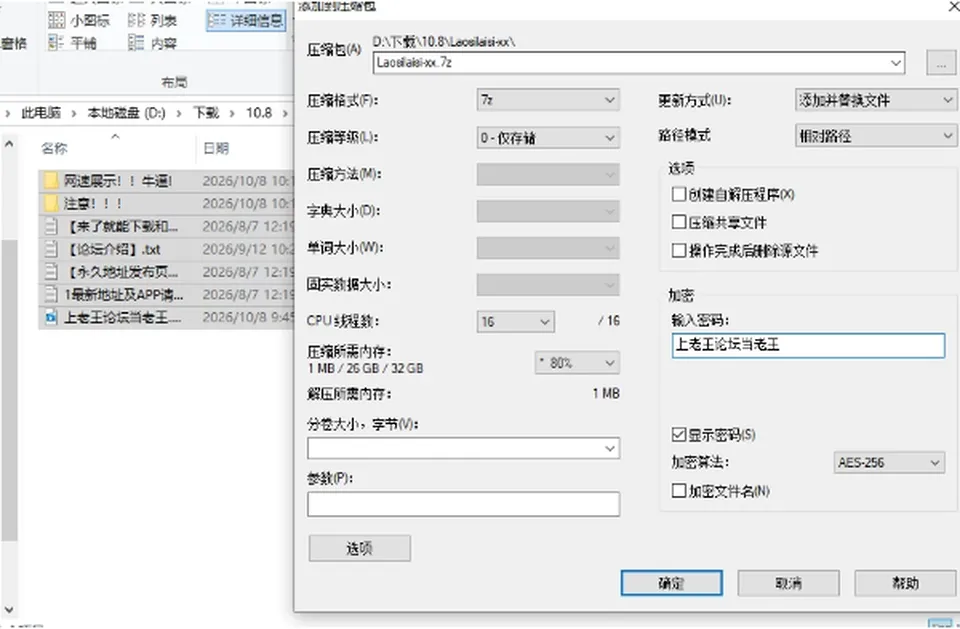Select the 内容 layout icon
960x629 pixels.
click(136, 42)
